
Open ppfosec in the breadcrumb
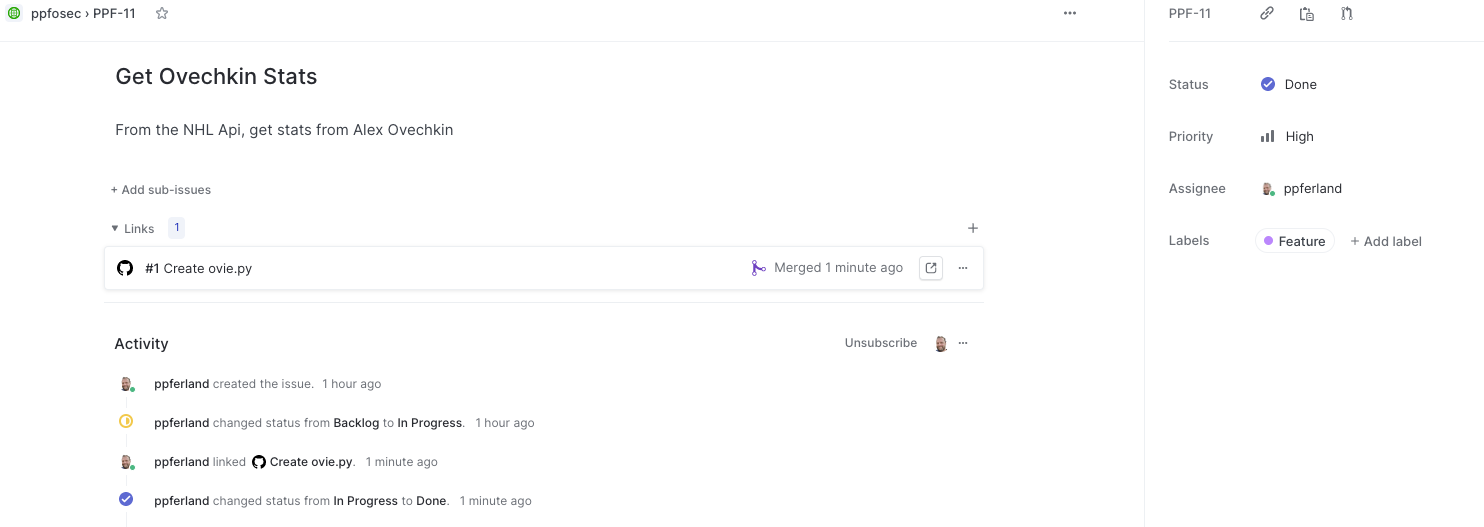56,13
